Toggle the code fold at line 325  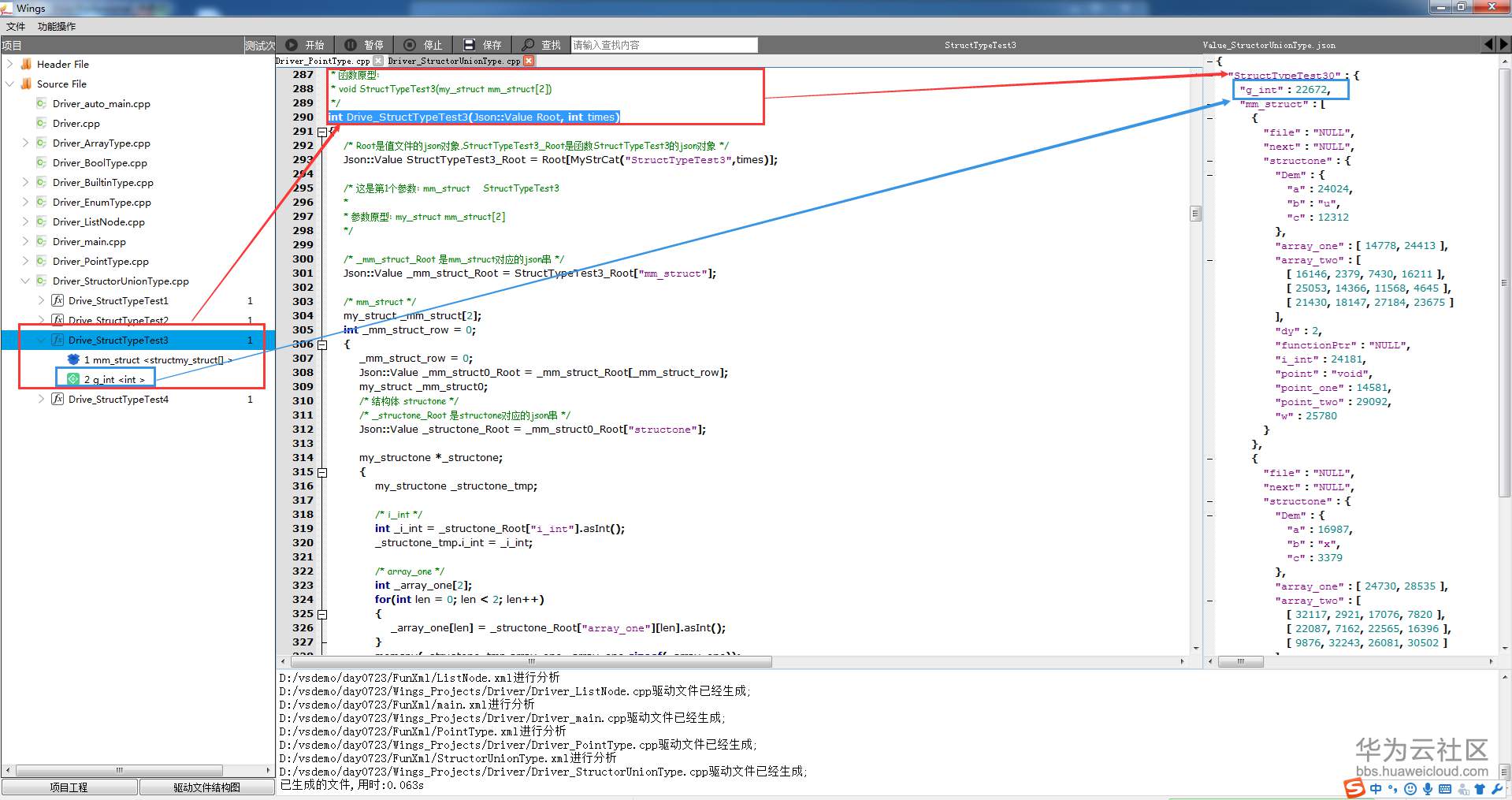click(322, 614)
